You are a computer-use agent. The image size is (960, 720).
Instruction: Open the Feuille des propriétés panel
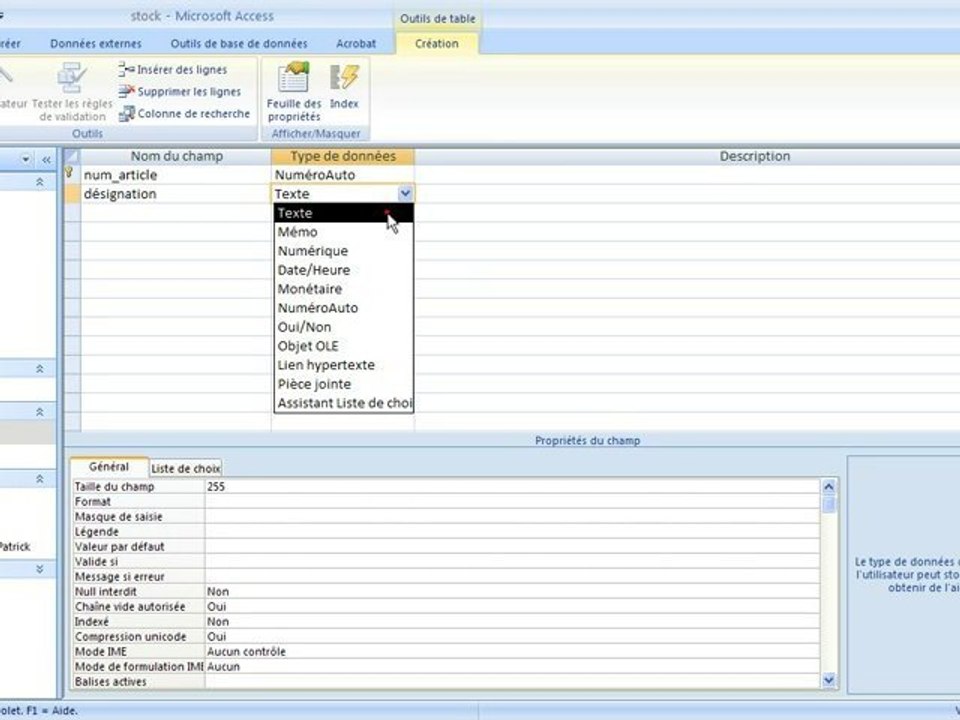point(294,92)
